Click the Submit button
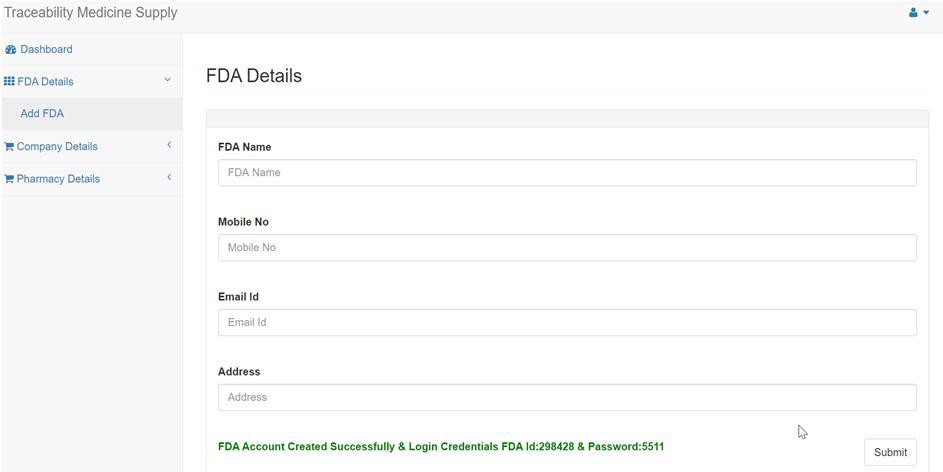 890,452
